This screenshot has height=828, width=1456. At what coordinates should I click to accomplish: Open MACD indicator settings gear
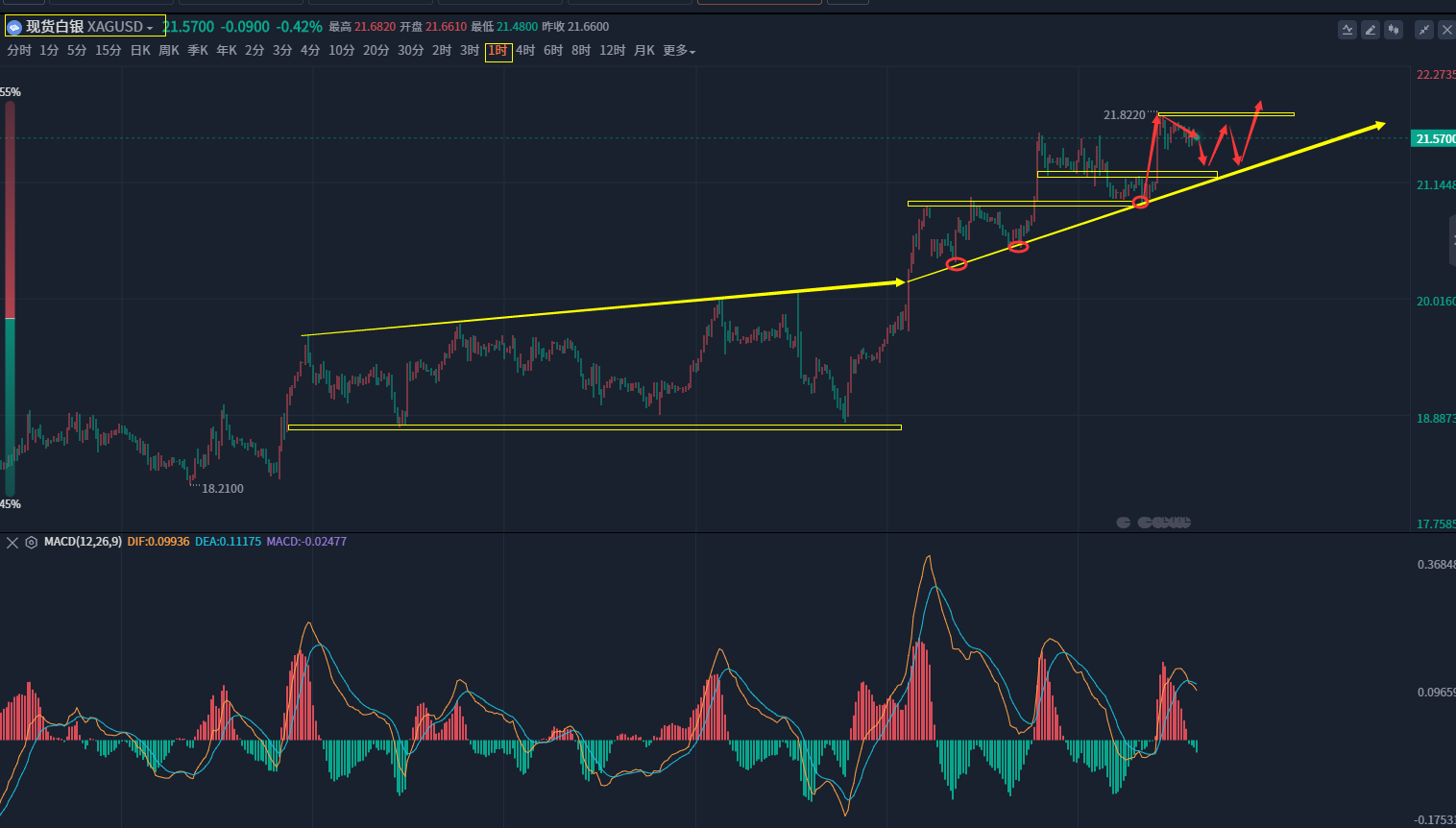click(32, 543)
